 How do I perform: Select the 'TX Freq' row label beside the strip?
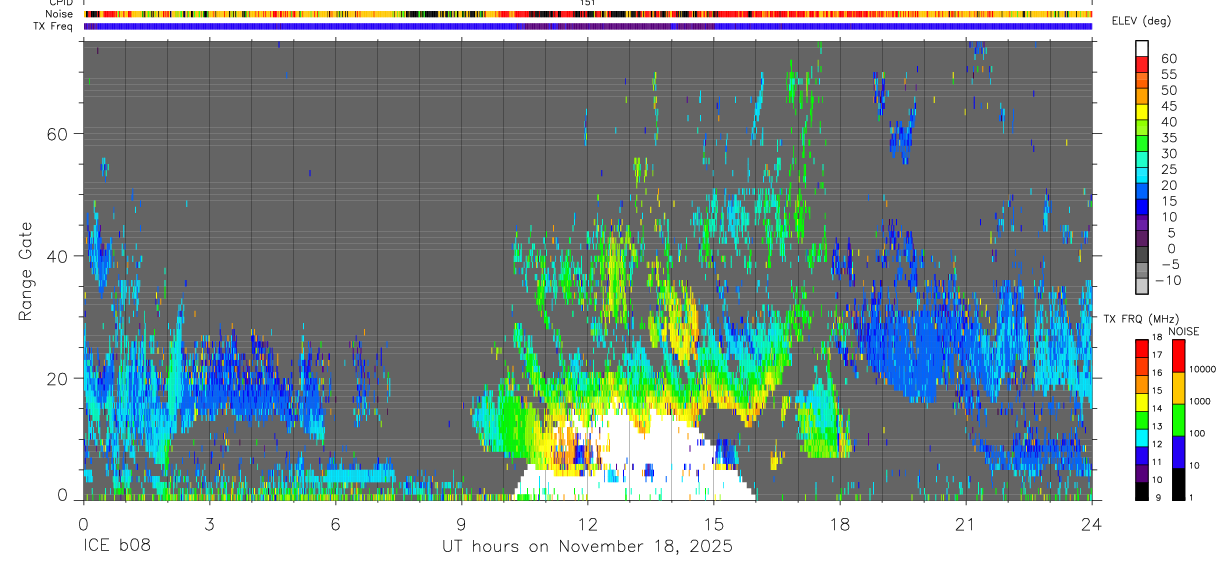pyautogui.click(x=55, y=26)
